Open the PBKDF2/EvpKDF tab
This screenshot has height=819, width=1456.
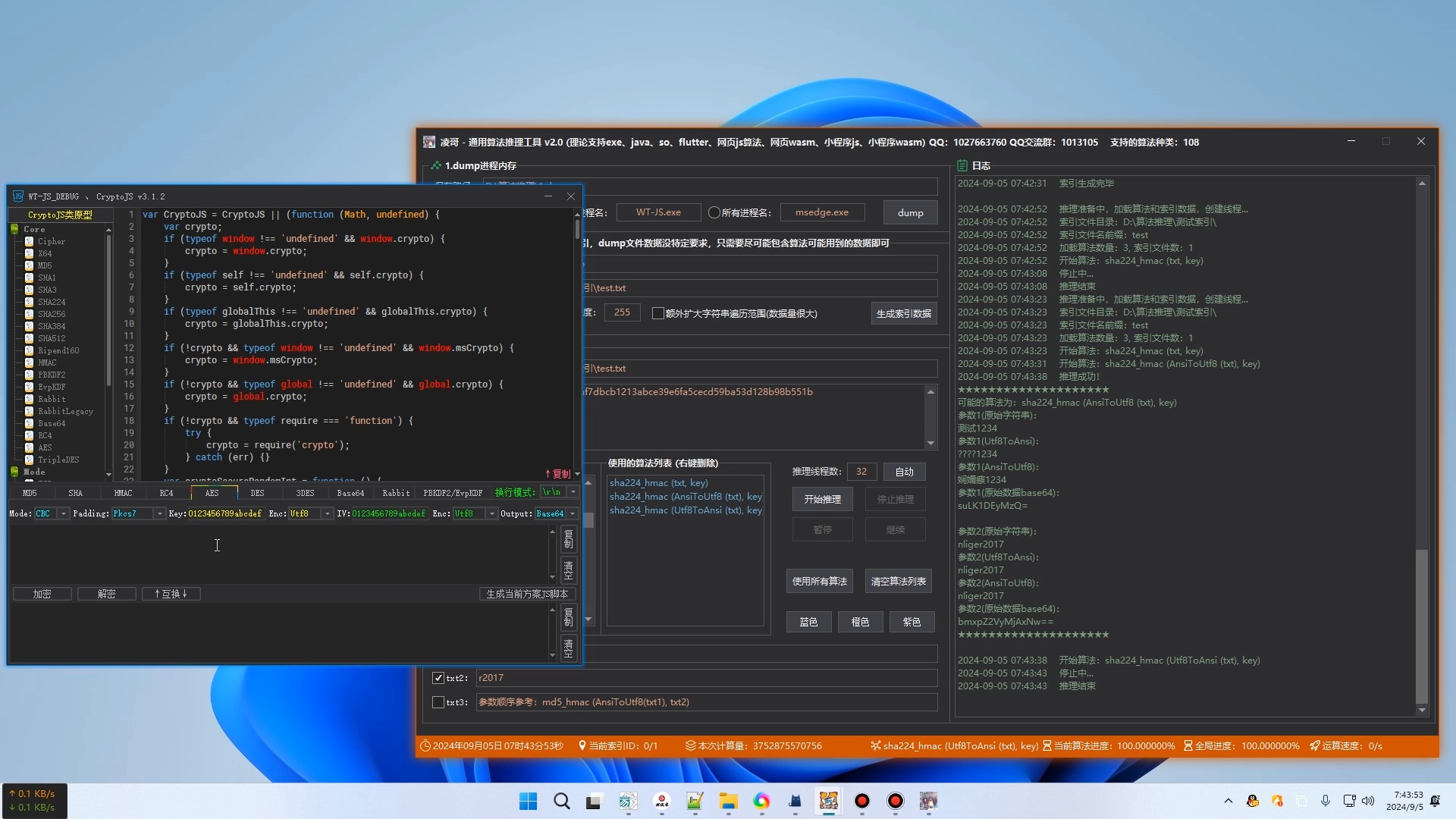[x=453, y=493]
